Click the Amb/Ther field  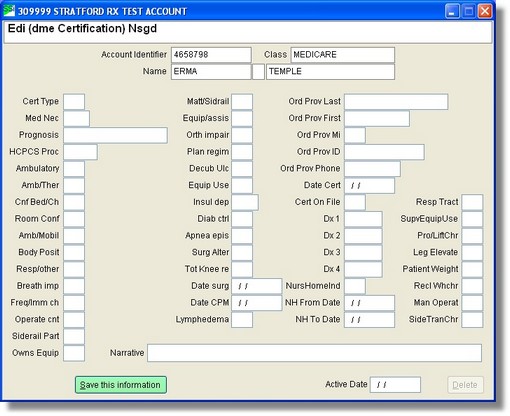point(74,185)
